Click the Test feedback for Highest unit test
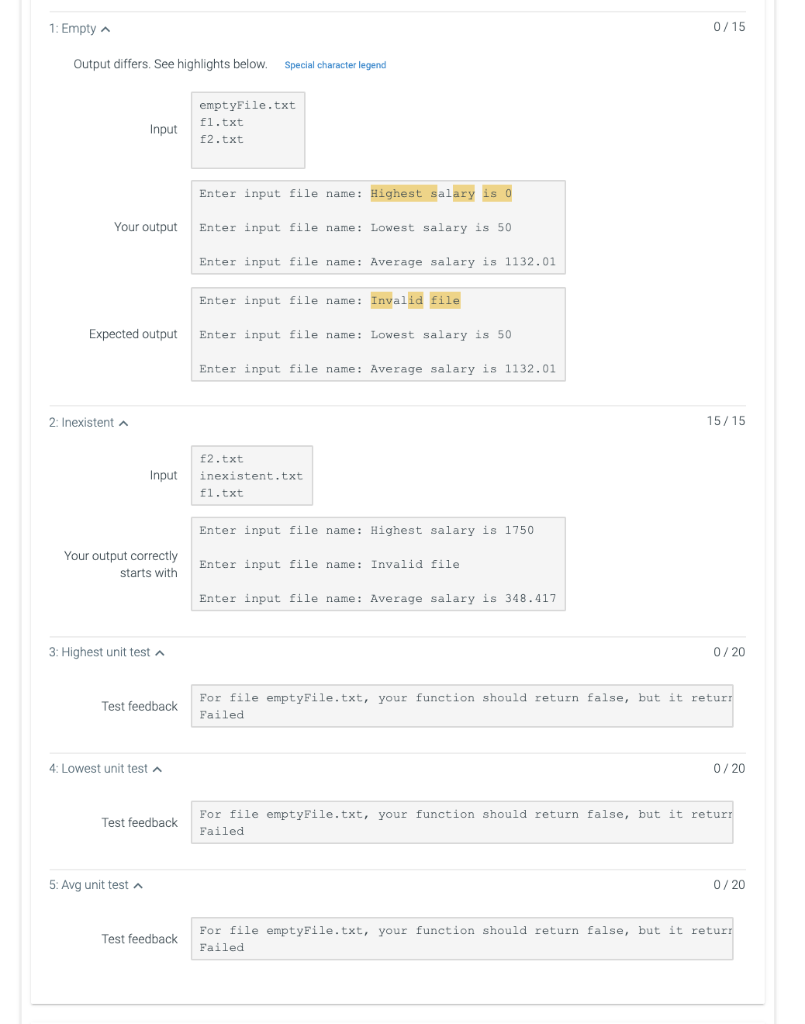Image resolution: width=805 pixels, height=1024 pixels. (462, 705)
